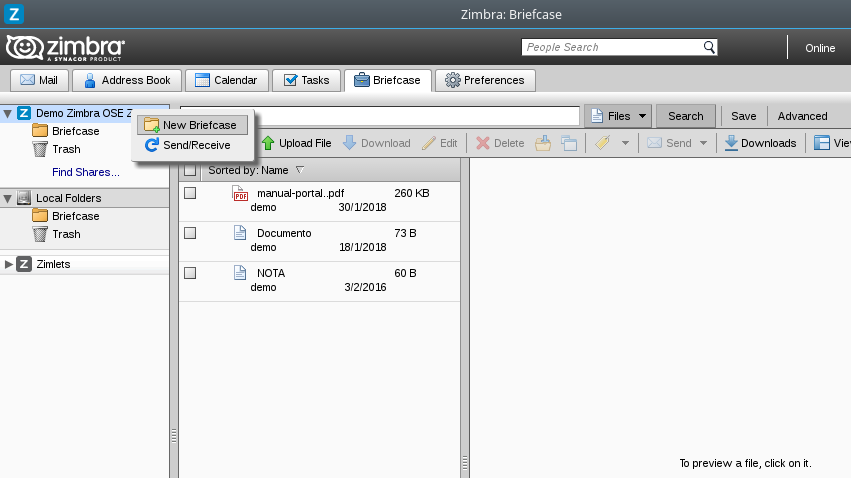This screenshot has height=478, width=851.
Task: Click the People Search magnifier icon
Action: point(709,47)
